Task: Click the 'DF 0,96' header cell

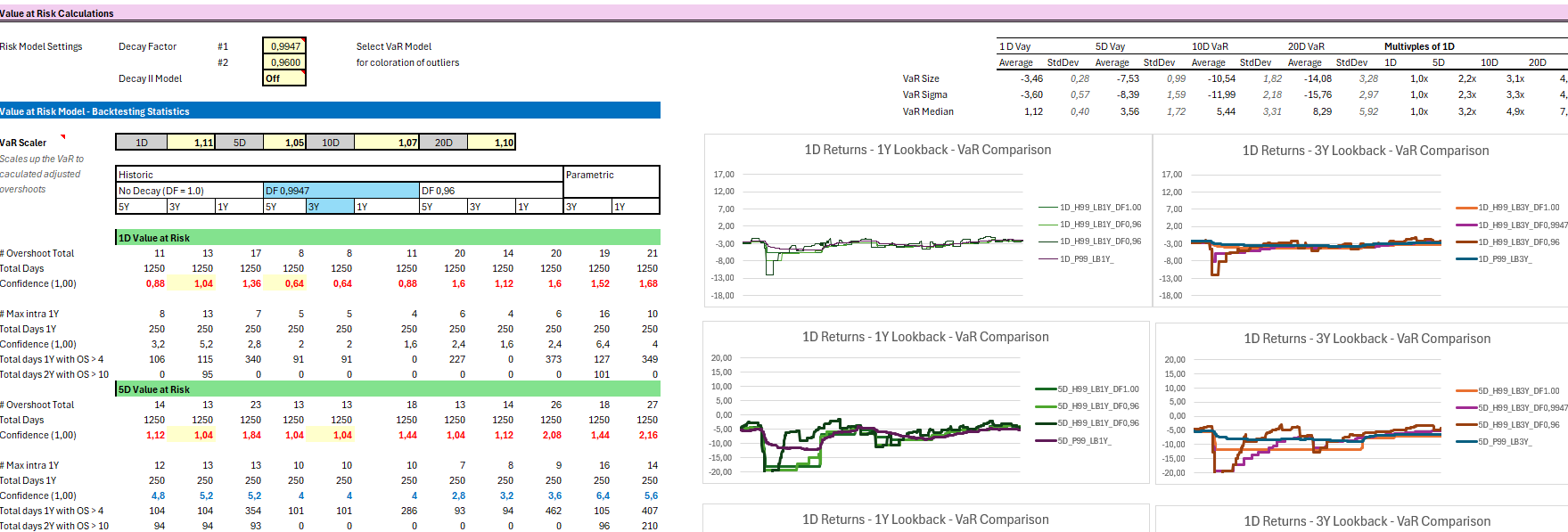Action: click(491, 191)
